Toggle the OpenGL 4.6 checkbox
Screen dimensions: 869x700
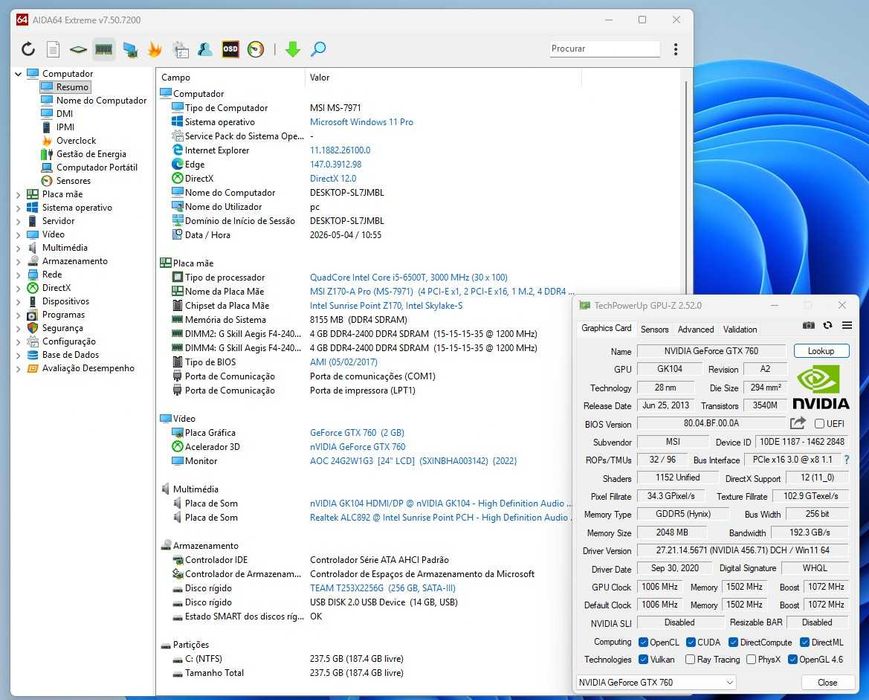(x=793, y=659)
